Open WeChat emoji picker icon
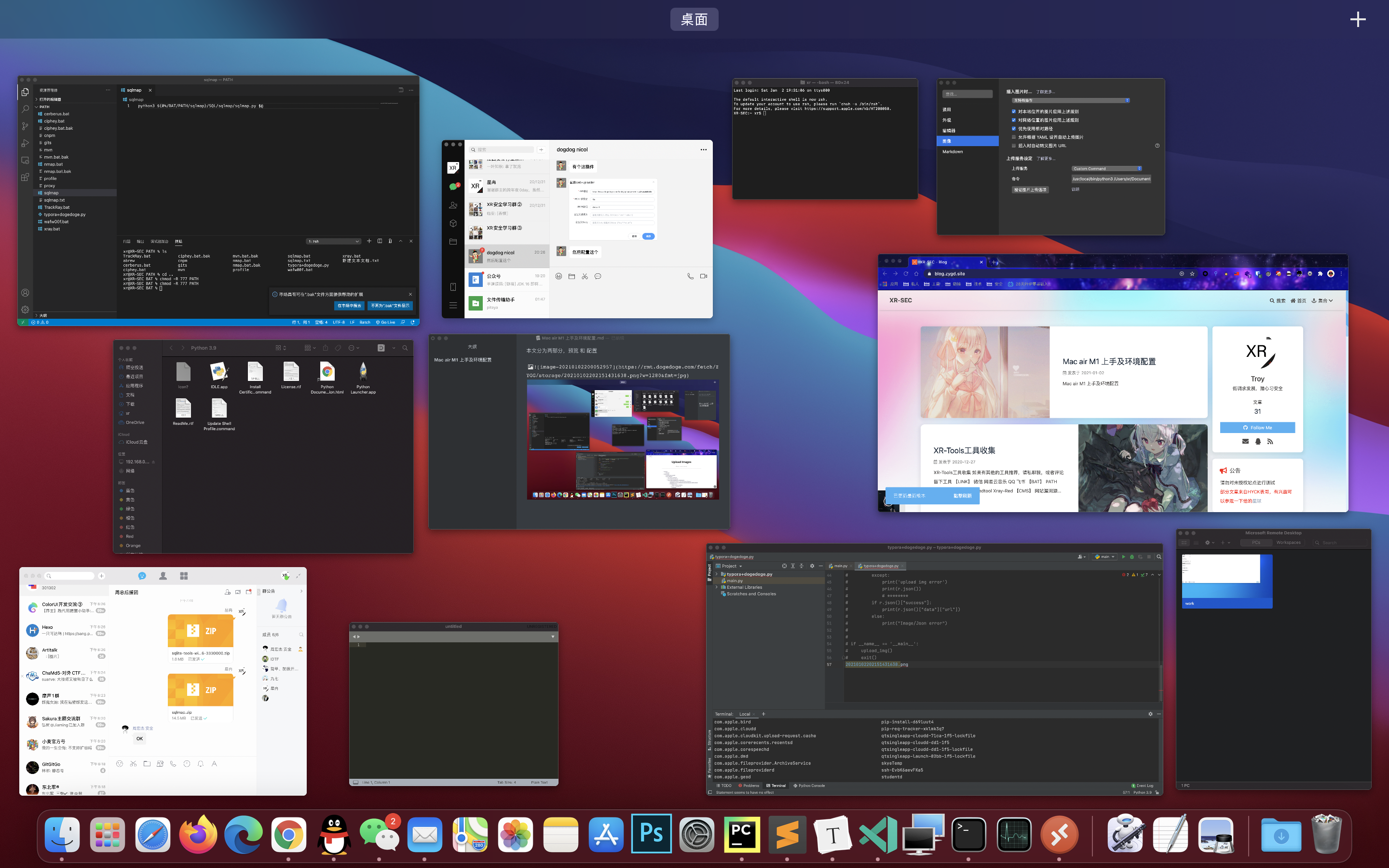 click(x=558, y=276)
